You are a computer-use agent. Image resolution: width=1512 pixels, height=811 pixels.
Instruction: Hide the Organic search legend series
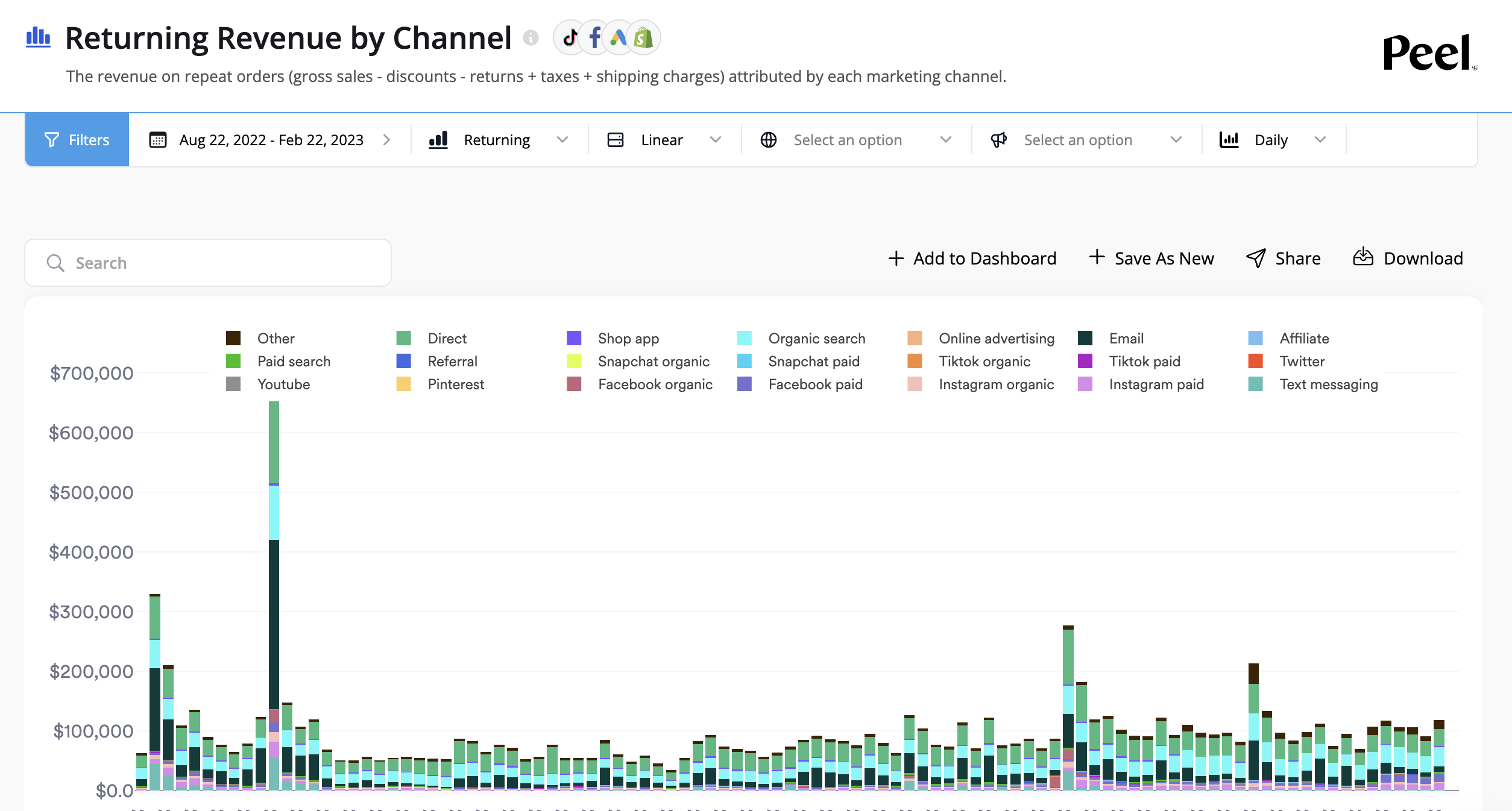816,339
